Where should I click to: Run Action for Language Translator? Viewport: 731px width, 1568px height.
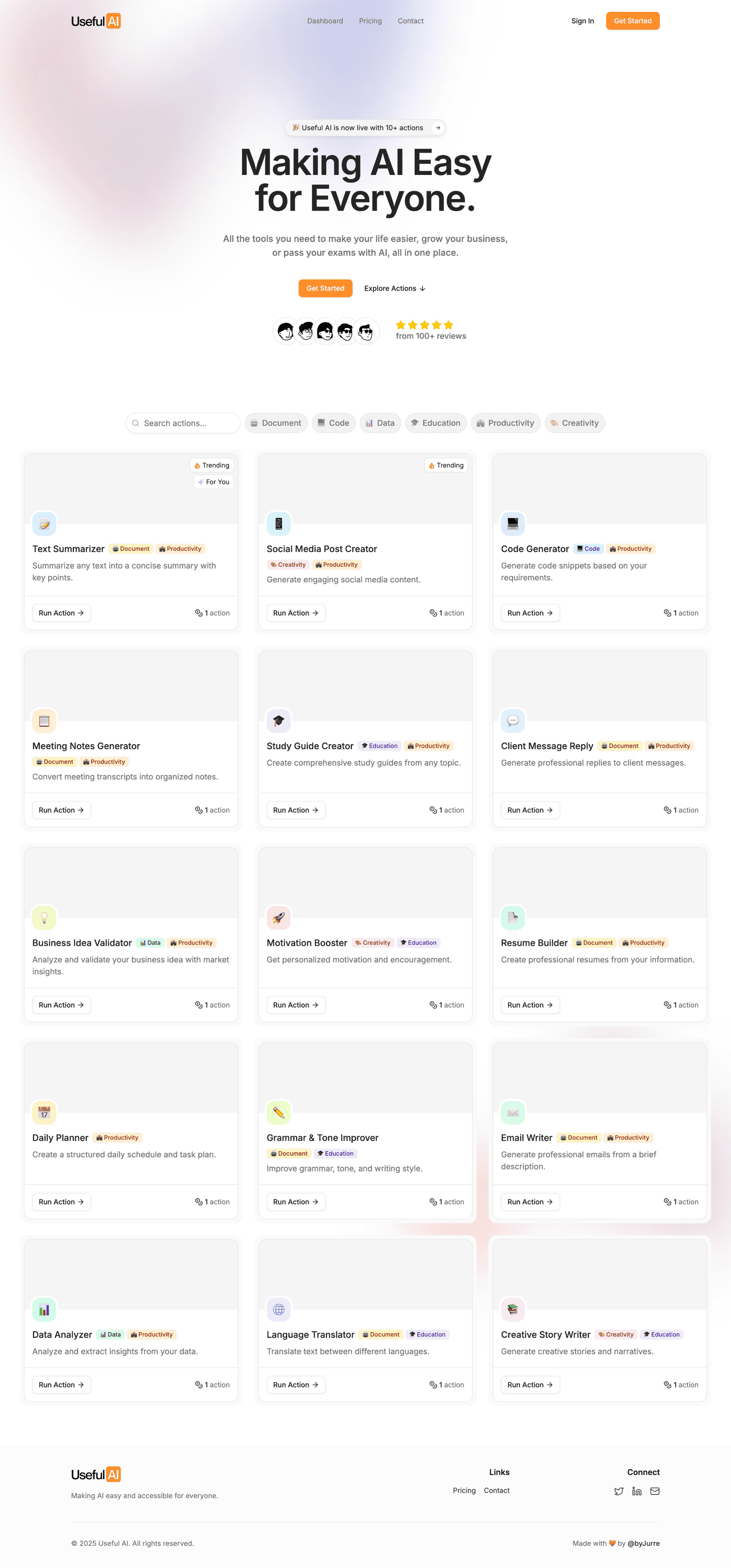point(296,1385)
